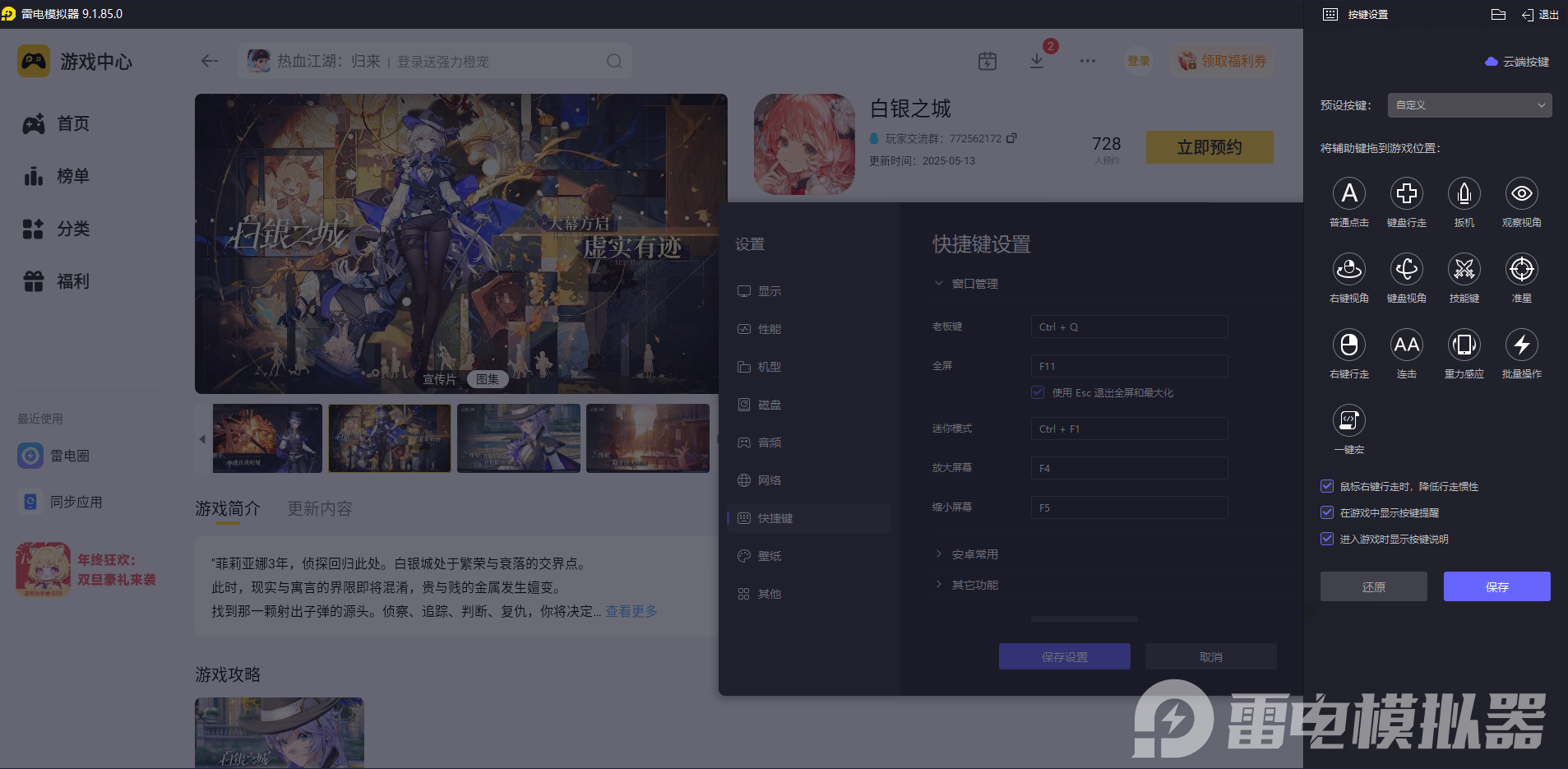Click 领取福利券 coupon button
The height and width of the screenshot is (769, 1568).
pyautogui.click(x=1223, y=61)
